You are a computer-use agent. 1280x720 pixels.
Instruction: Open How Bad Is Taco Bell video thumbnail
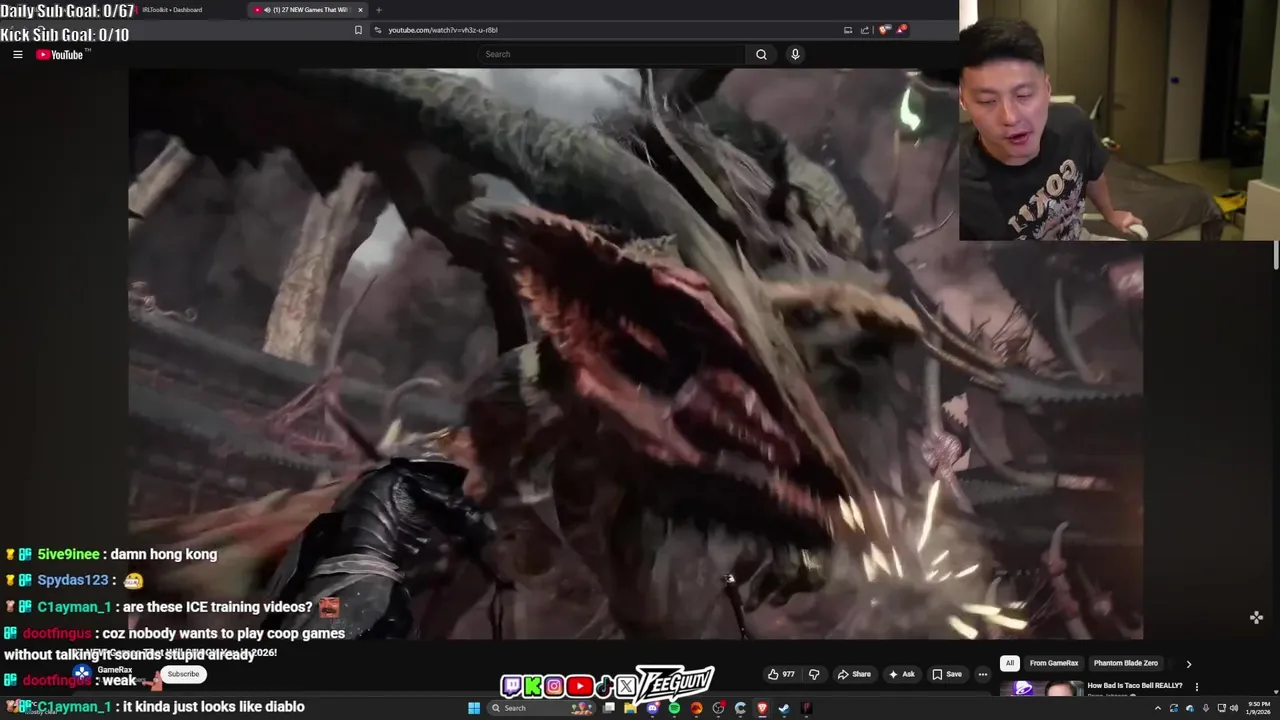point(1040,688)
